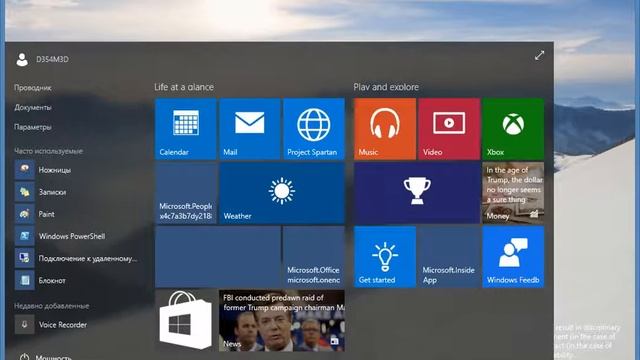The image size is (640, 360).
Task: Open the Weather tile
Action: [282, 193]
